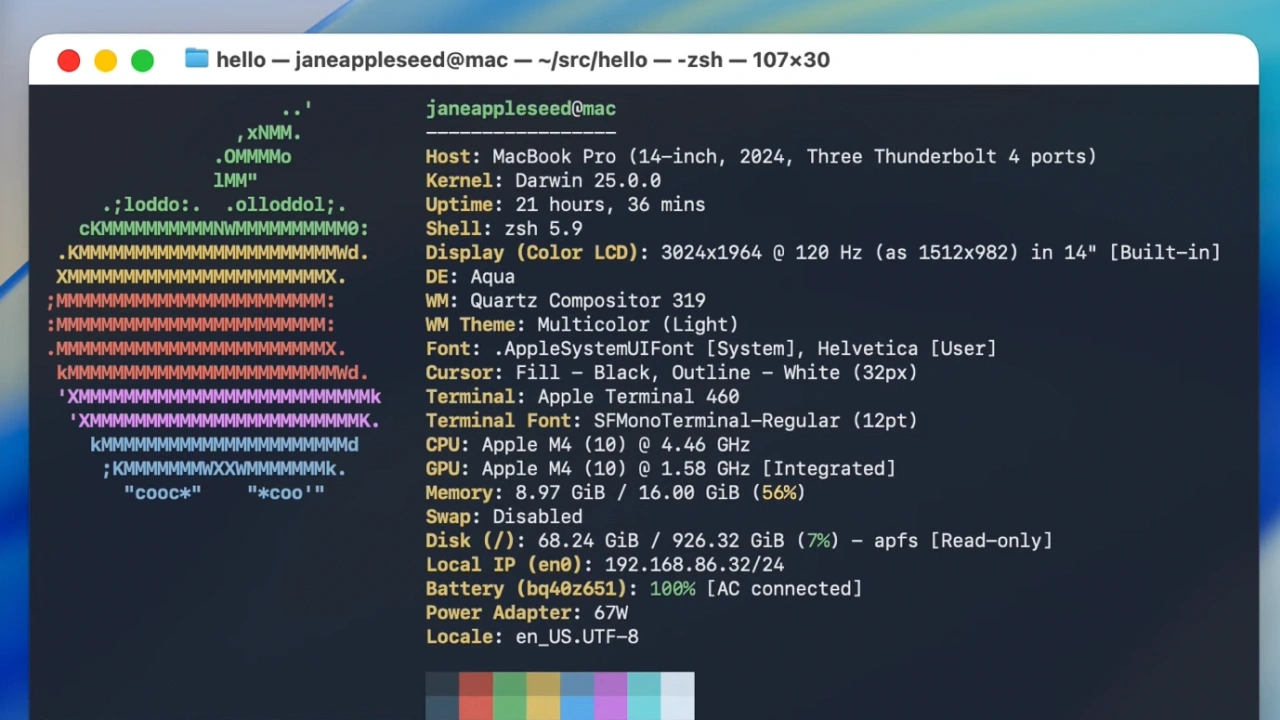Click the blue folder icon in the title bar

(197, 60)
